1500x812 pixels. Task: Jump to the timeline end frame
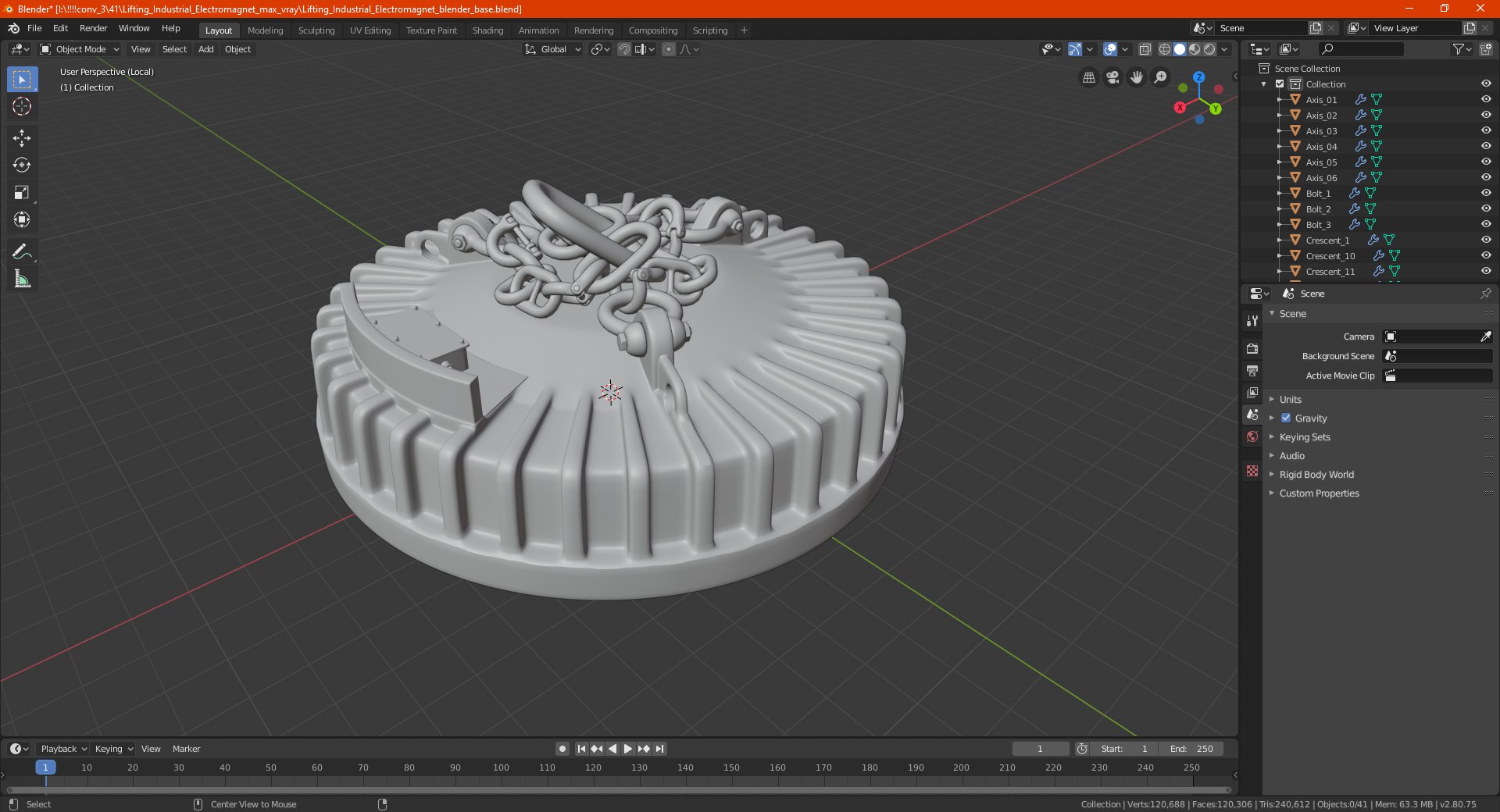coord(659,749)
